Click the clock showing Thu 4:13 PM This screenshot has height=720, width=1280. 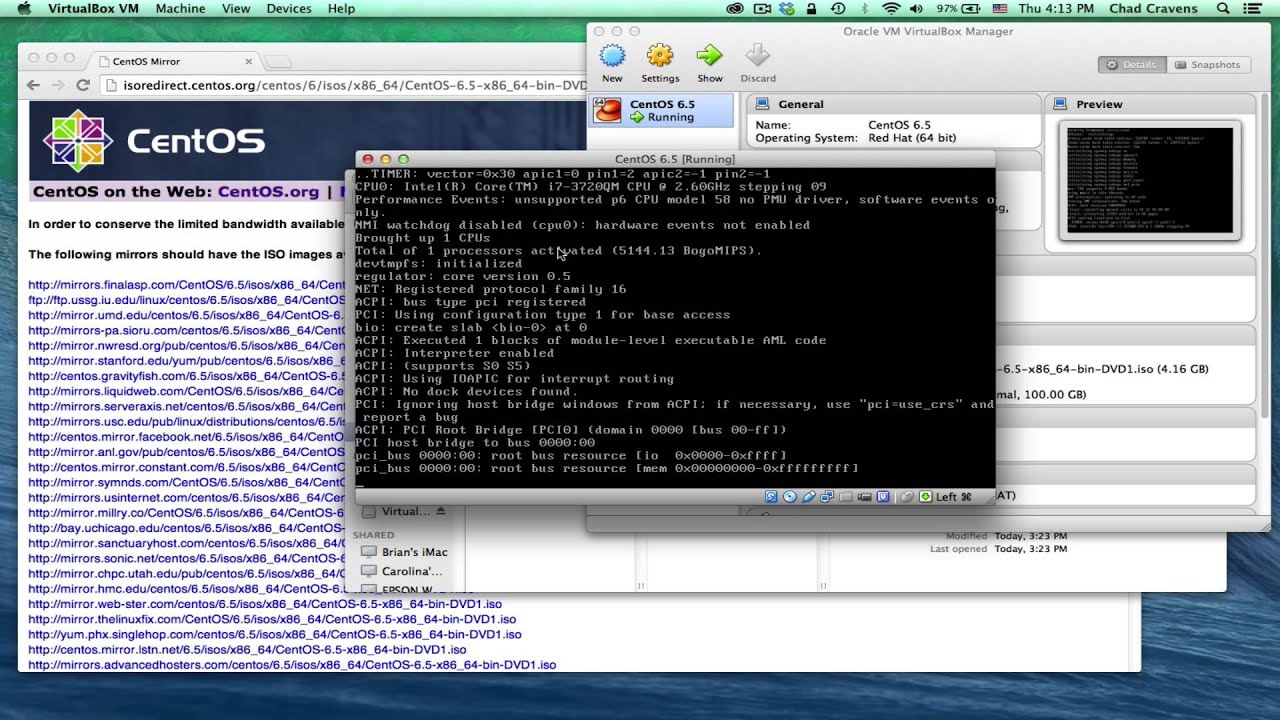coord(1056,8)
